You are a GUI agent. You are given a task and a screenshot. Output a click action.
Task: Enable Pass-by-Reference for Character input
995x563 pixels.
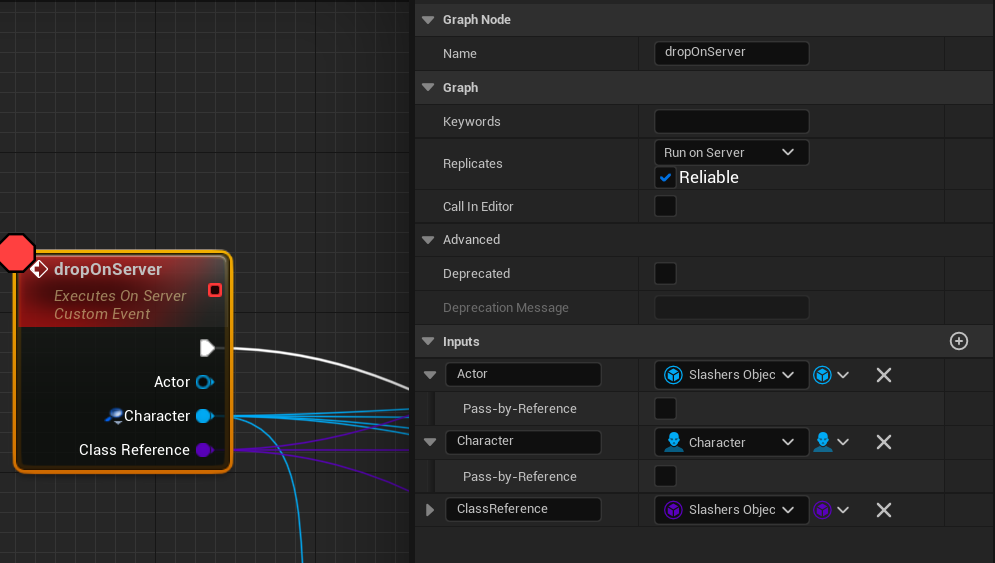pos(665,476)
